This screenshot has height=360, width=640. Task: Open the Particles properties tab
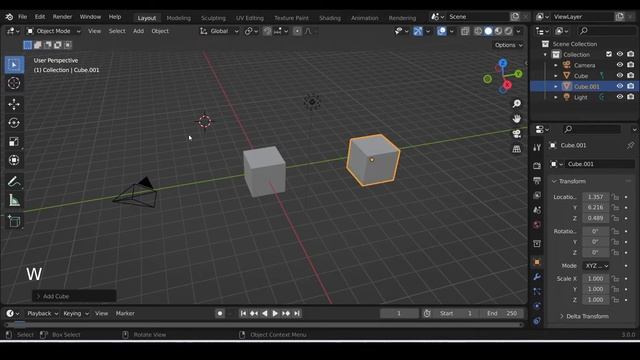click(x=537, y=291)
